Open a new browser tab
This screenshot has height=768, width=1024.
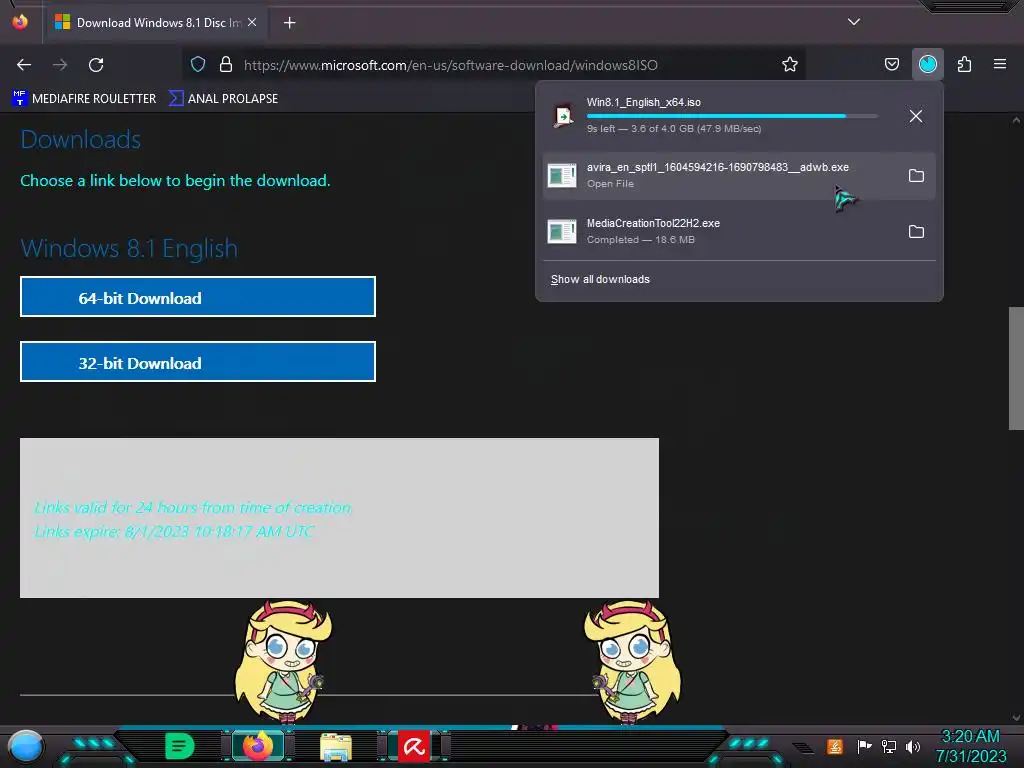pyautogui.click(x=289, y=23)
